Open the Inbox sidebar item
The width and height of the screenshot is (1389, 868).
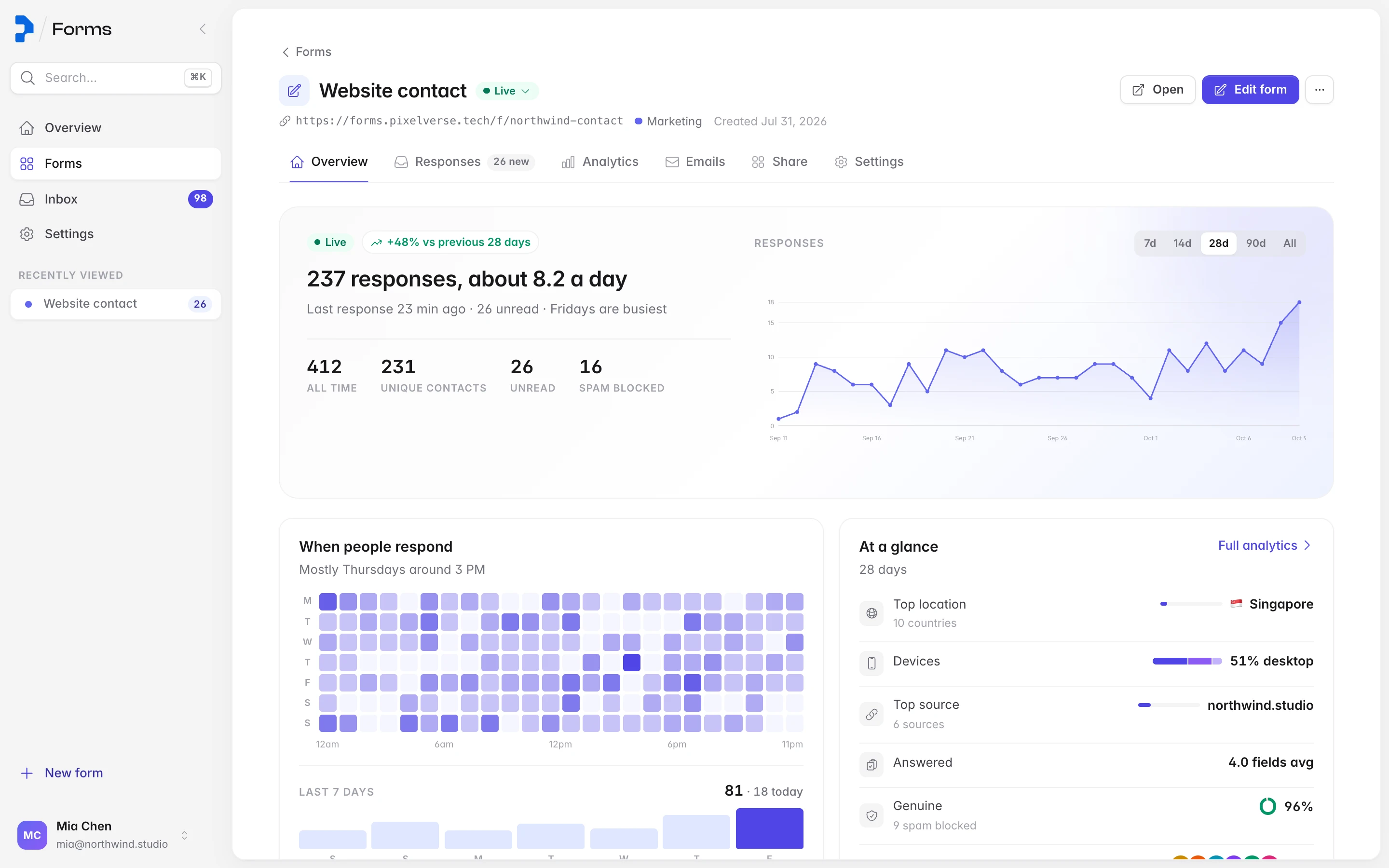pyautogui.click(x=115, y=199)
